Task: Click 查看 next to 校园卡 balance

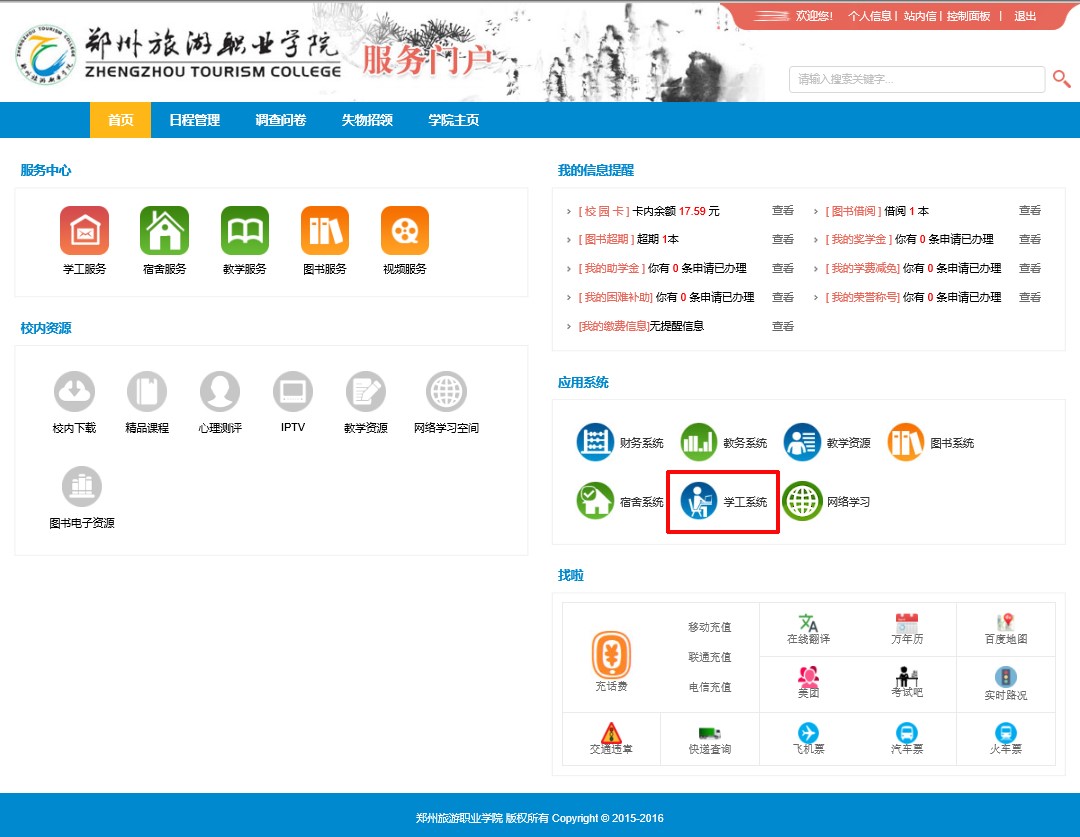Action: (x=782, y=211)
